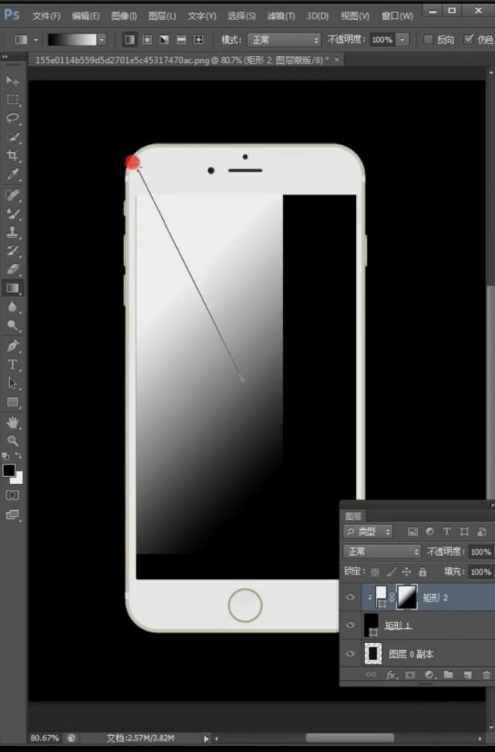Choose diamond gradient style

click(x=199, y=40)
